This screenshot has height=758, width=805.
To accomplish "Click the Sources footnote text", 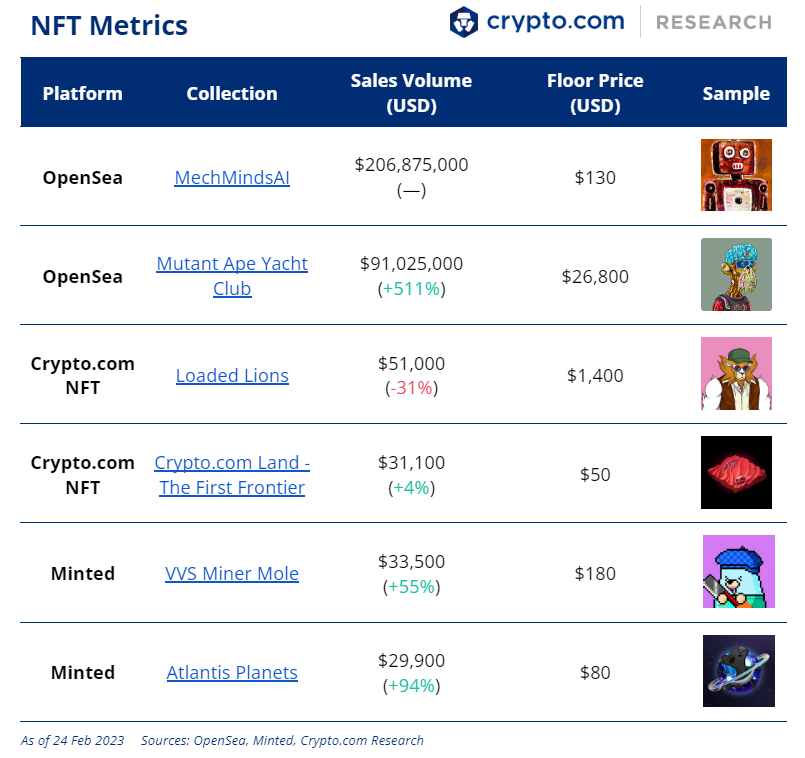I will (x=282, y=741).
